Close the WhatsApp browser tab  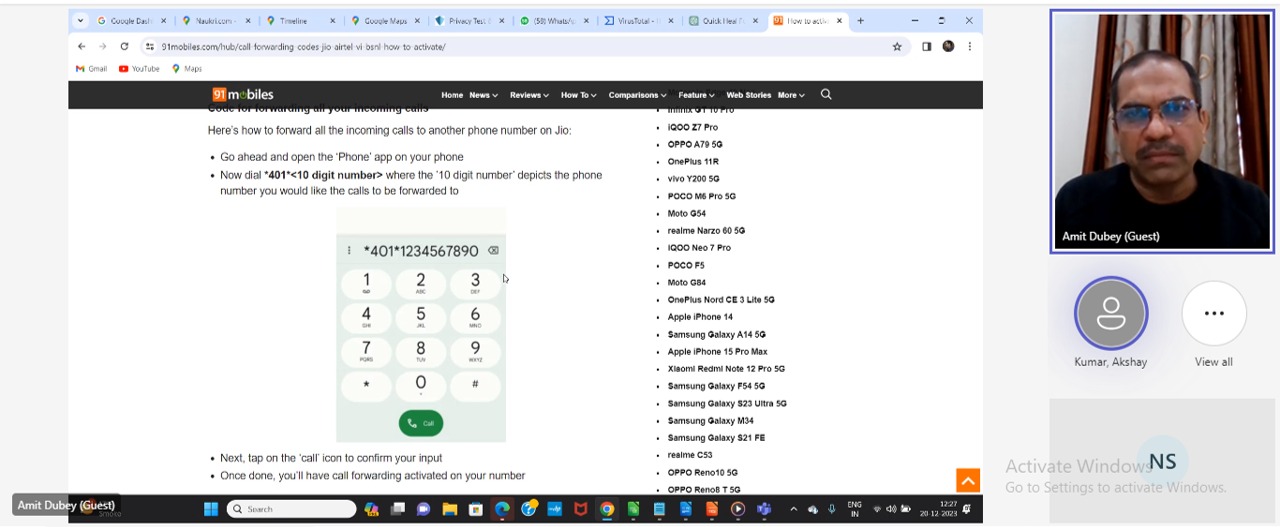586,20
